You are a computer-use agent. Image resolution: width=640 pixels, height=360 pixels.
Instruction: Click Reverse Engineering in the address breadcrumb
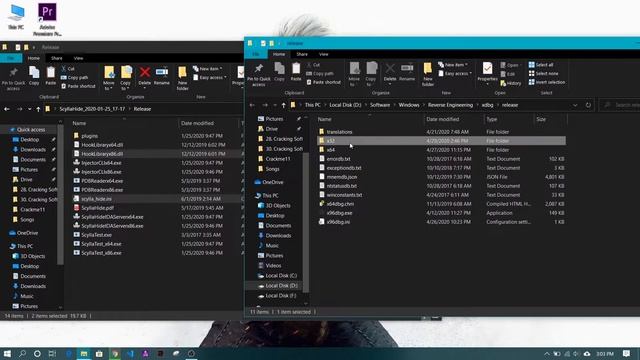pos(450,105)
